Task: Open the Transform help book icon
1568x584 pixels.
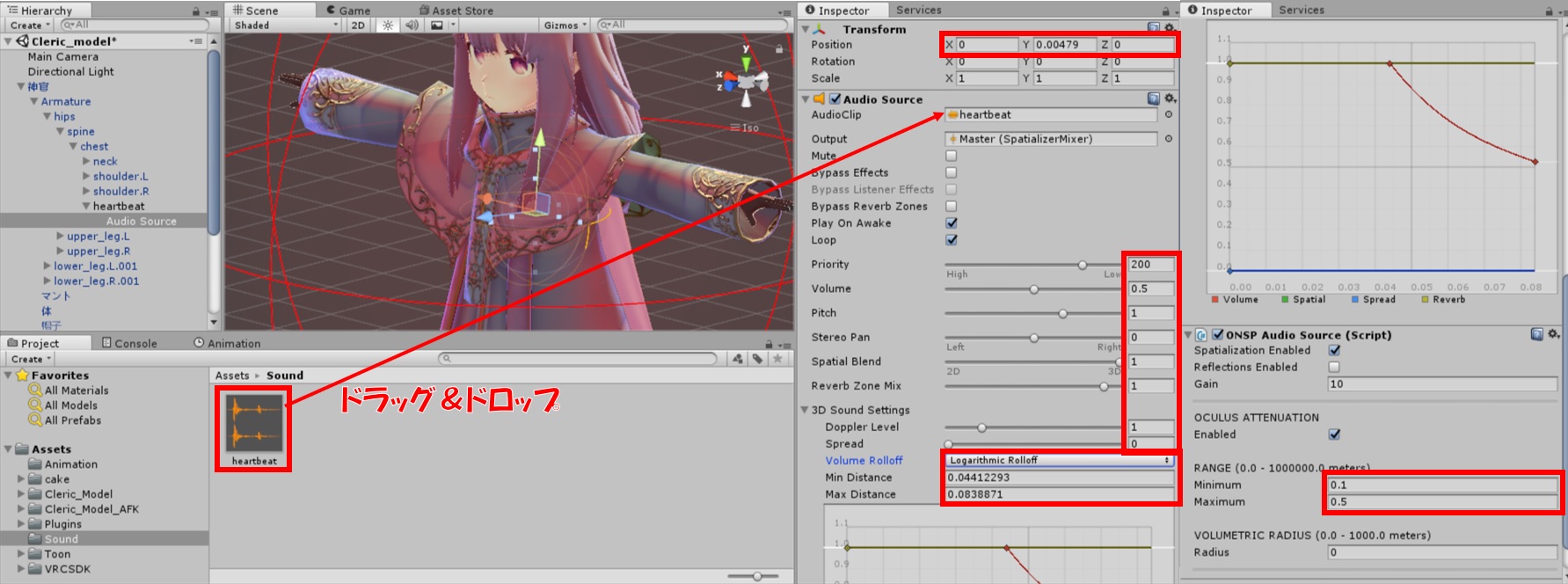Action: [x=1154, y=28]
